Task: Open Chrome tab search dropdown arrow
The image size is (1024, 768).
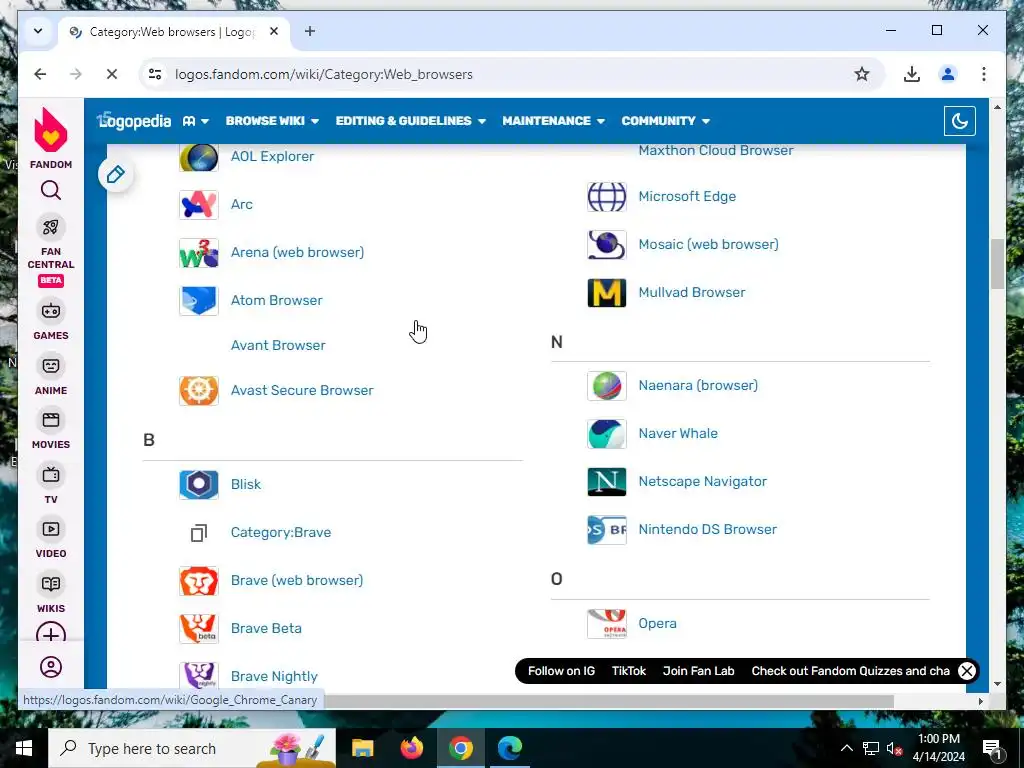Action: (38, 31)
